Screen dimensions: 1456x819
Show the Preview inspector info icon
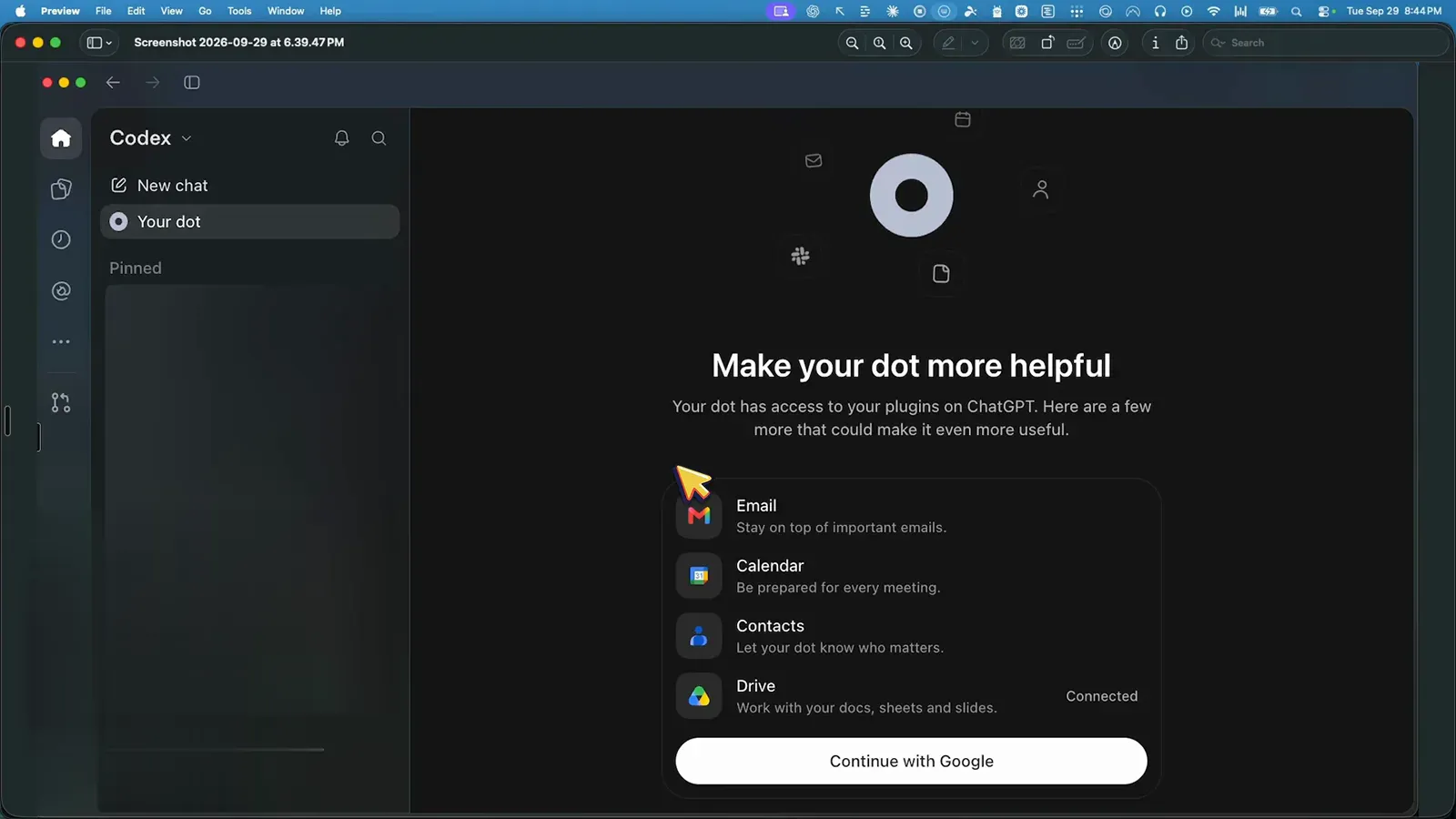[x=1156, y=43]
